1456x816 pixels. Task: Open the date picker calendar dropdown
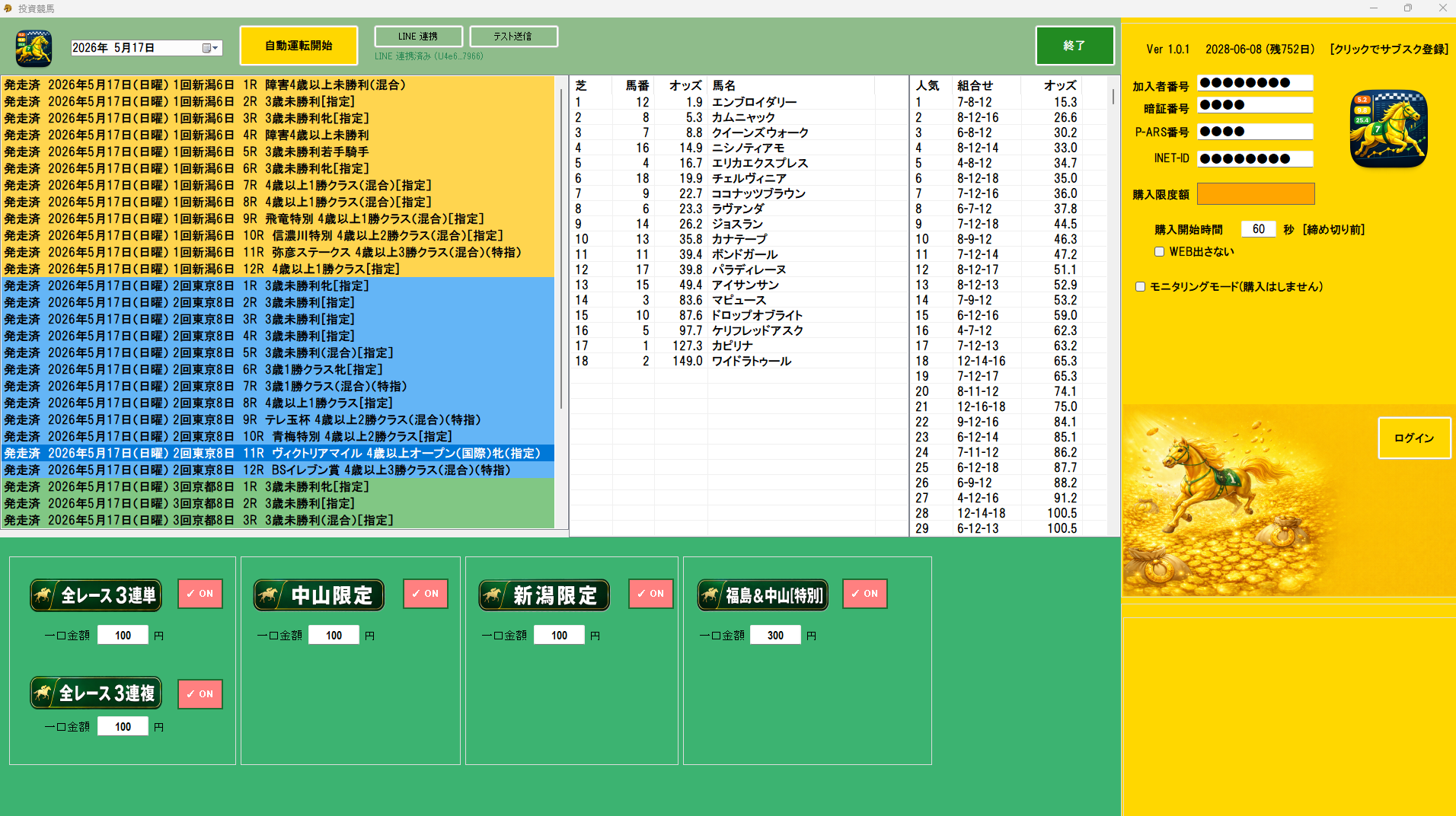(x=210, y=48)
